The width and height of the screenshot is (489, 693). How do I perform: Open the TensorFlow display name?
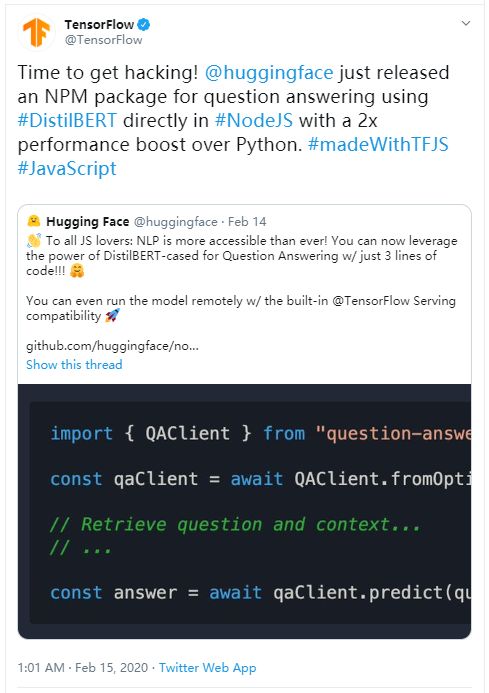click(x=99, y=24)
